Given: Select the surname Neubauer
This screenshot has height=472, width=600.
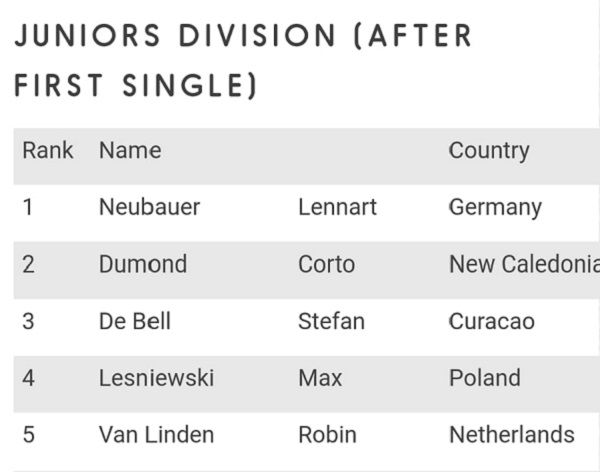Looking at the screenshot, I should [149, 207].
